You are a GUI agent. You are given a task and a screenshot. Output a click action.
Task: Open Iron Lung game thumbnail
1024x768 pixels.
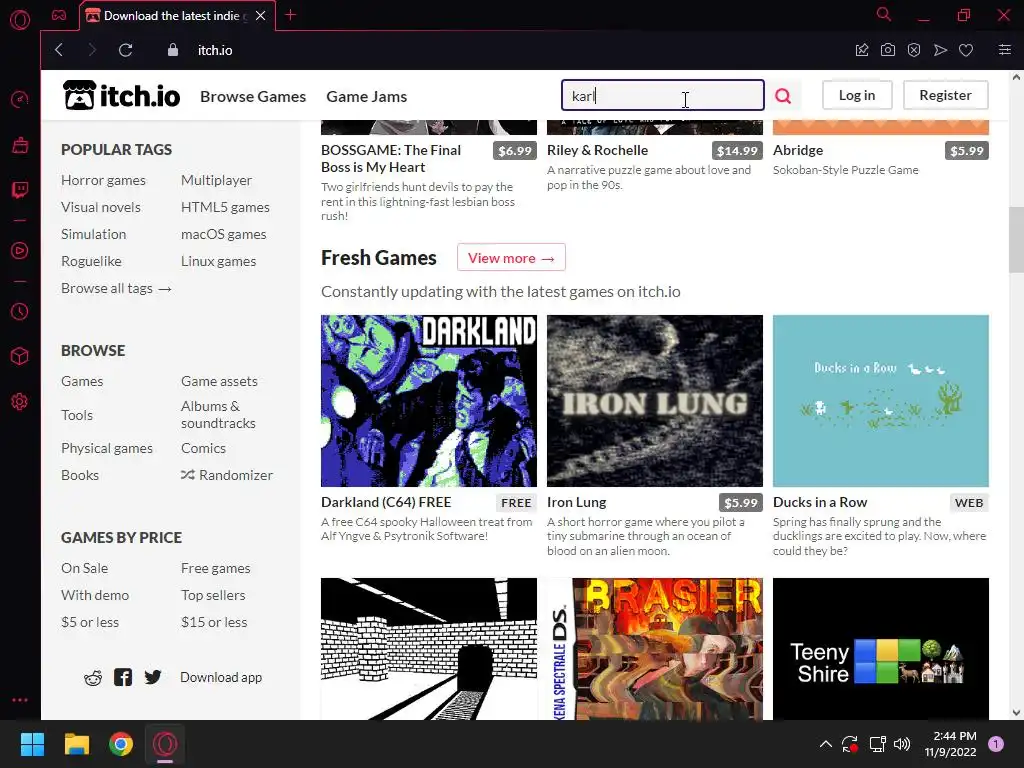654,400
